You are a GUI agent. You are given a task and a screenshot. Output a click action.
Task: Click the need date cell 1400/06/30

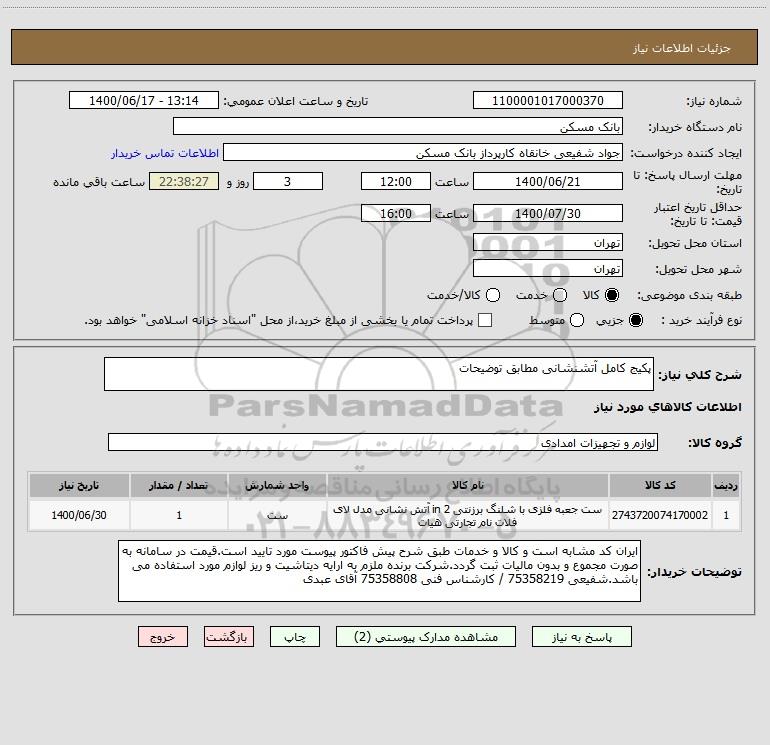click(79, 515)
